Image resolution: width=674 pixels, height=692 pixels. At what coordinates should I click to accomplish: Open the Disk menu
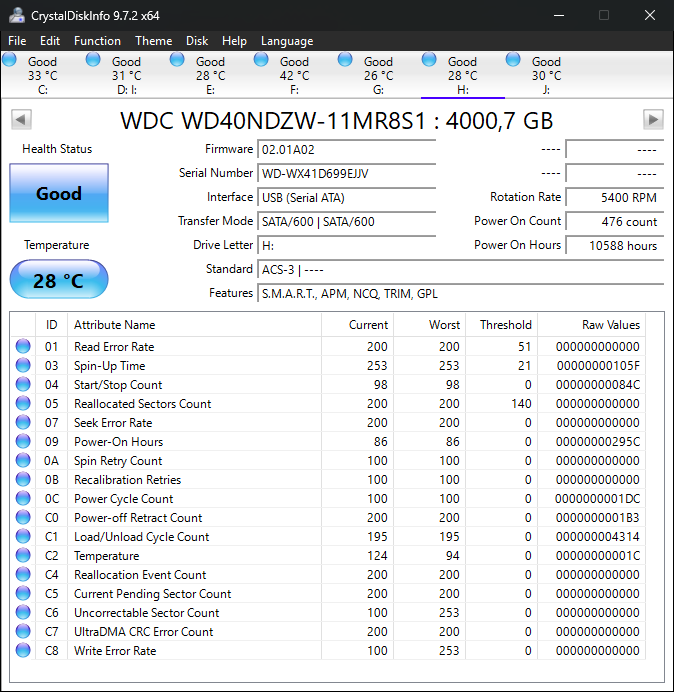point(197,41)
